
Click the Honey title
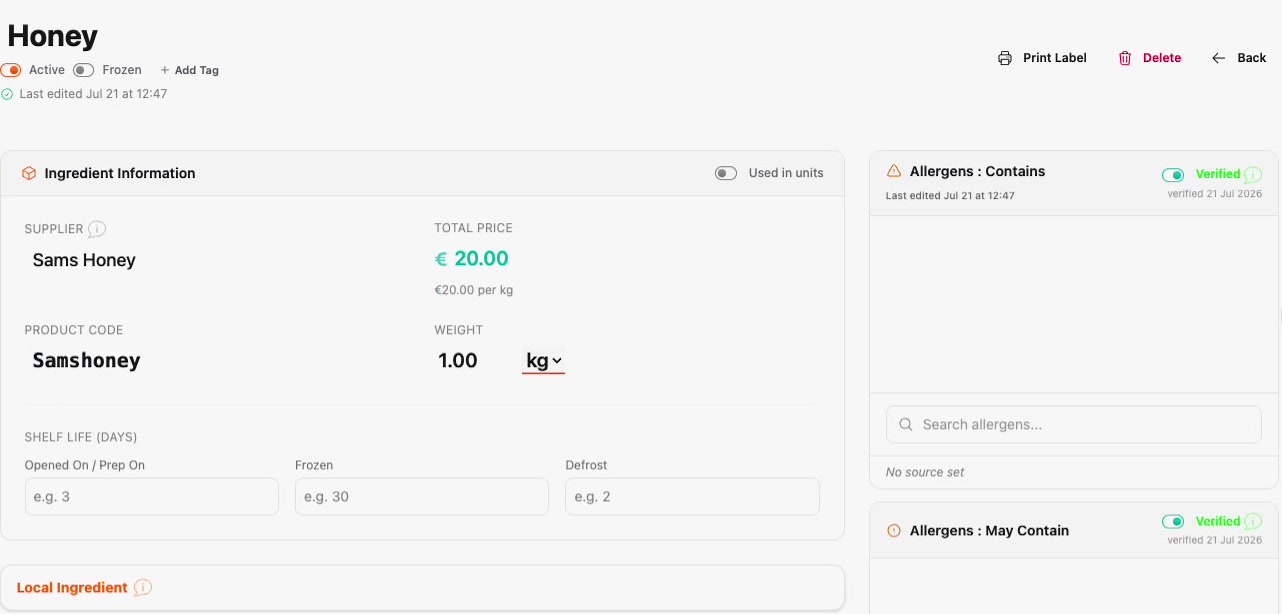pos(53,36)
